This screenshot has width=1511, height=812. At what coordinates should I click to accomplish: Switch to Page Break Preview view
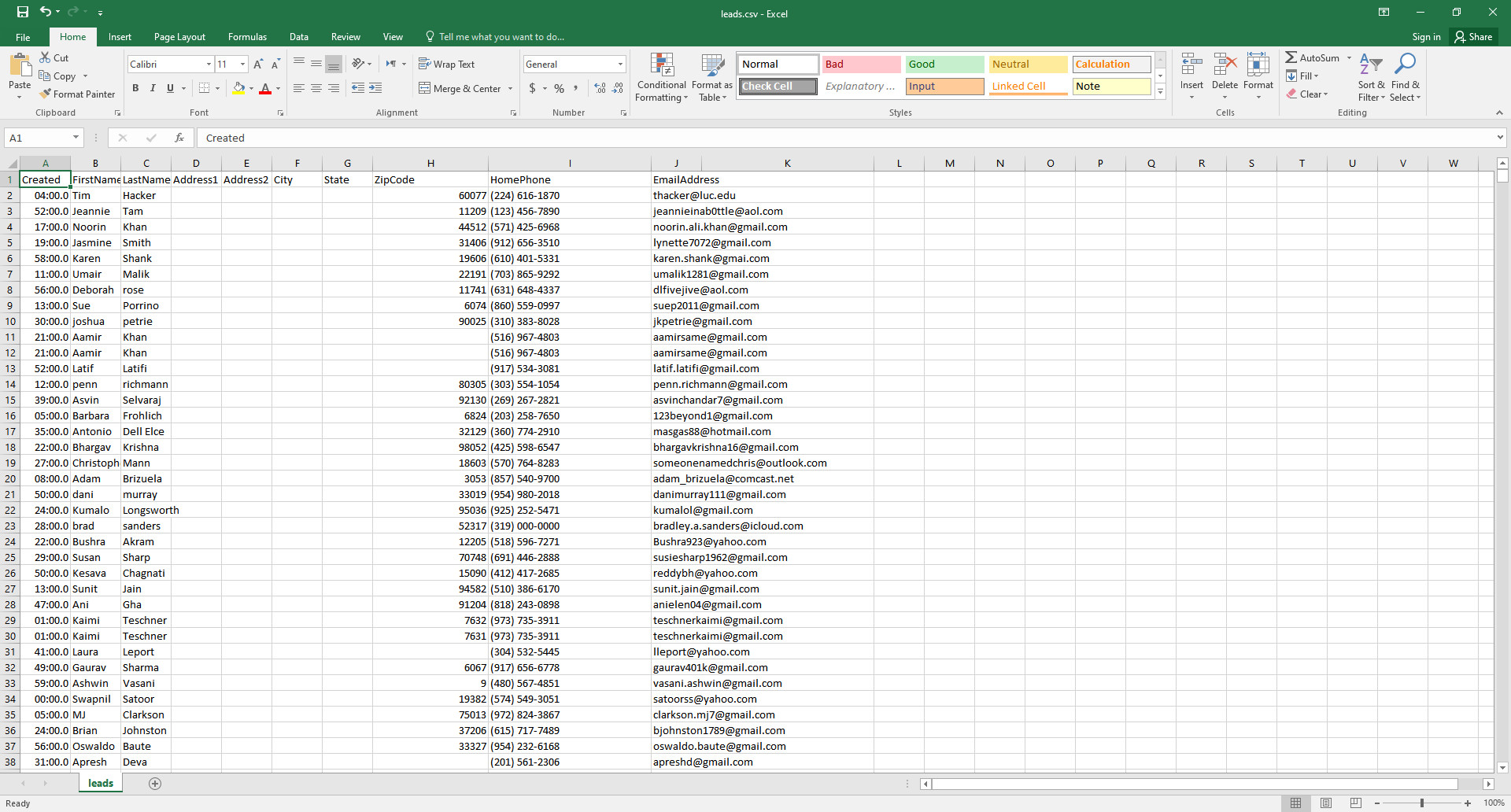[1355, 803]
